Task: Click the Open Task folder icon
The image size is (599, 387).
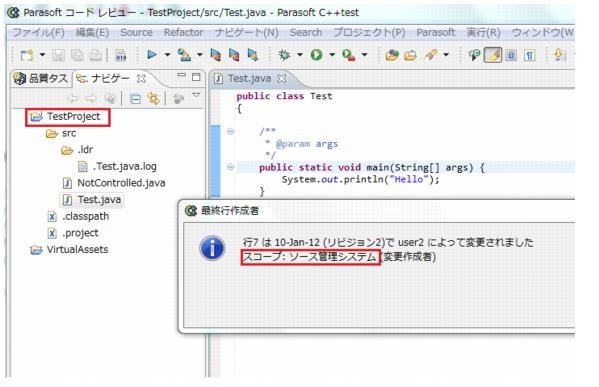Action: coord(410,55)
